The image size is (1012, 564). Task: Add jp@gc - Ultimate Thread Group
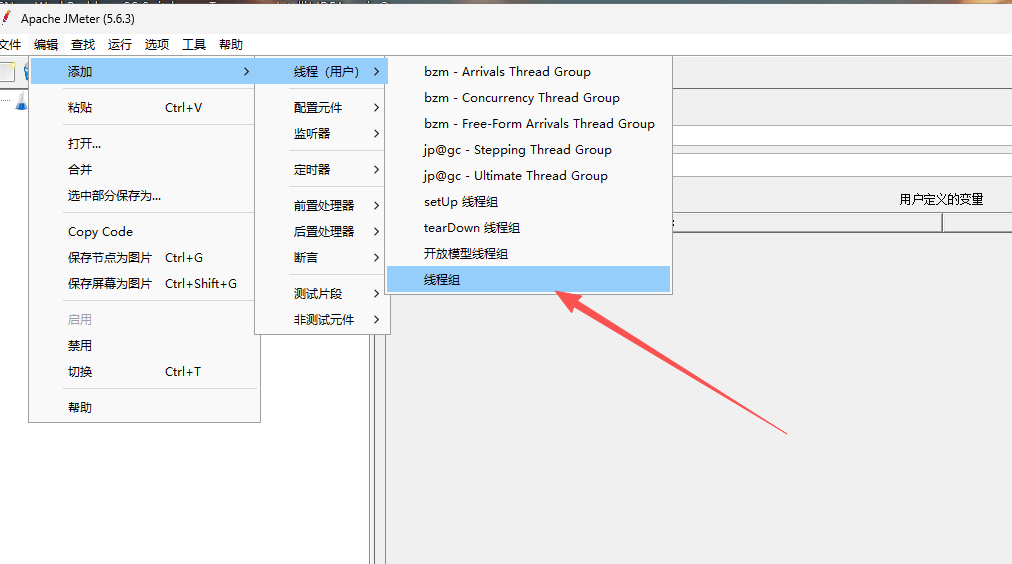point(529,176)
